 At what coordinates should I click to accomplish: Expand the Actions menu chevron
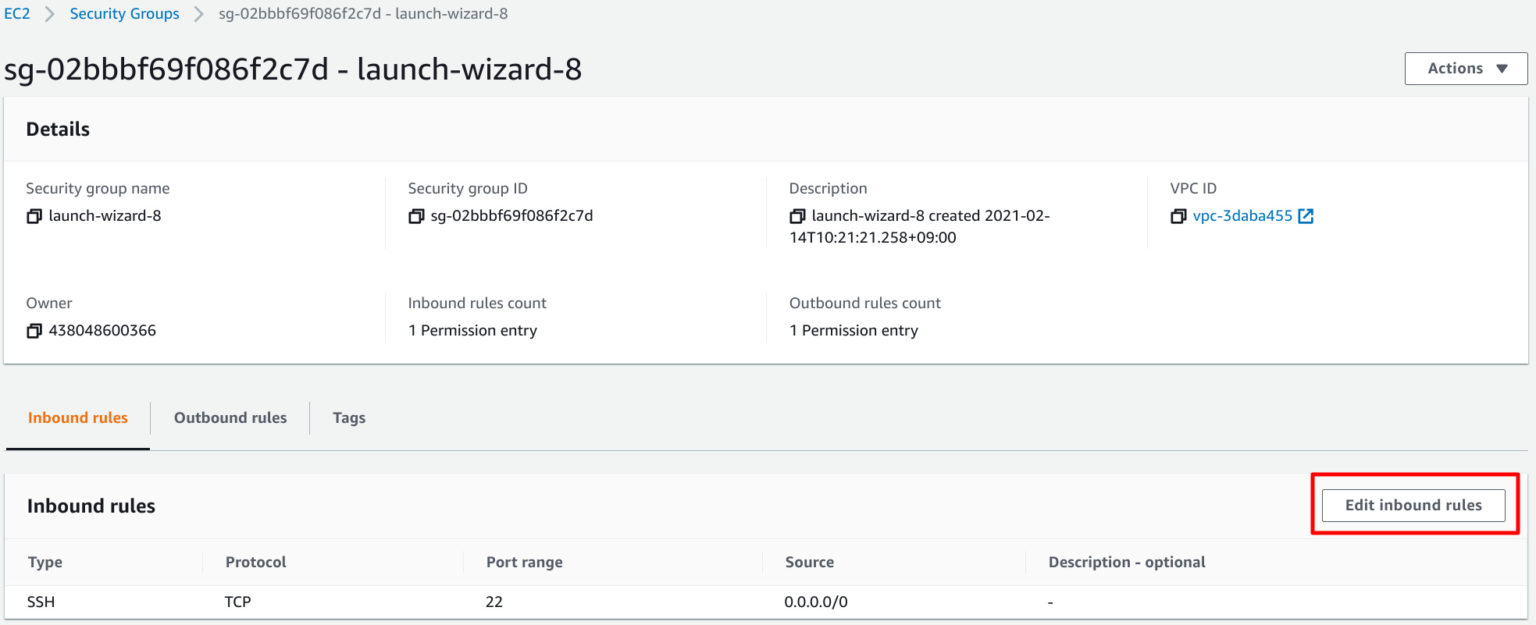pos(1502,69)
